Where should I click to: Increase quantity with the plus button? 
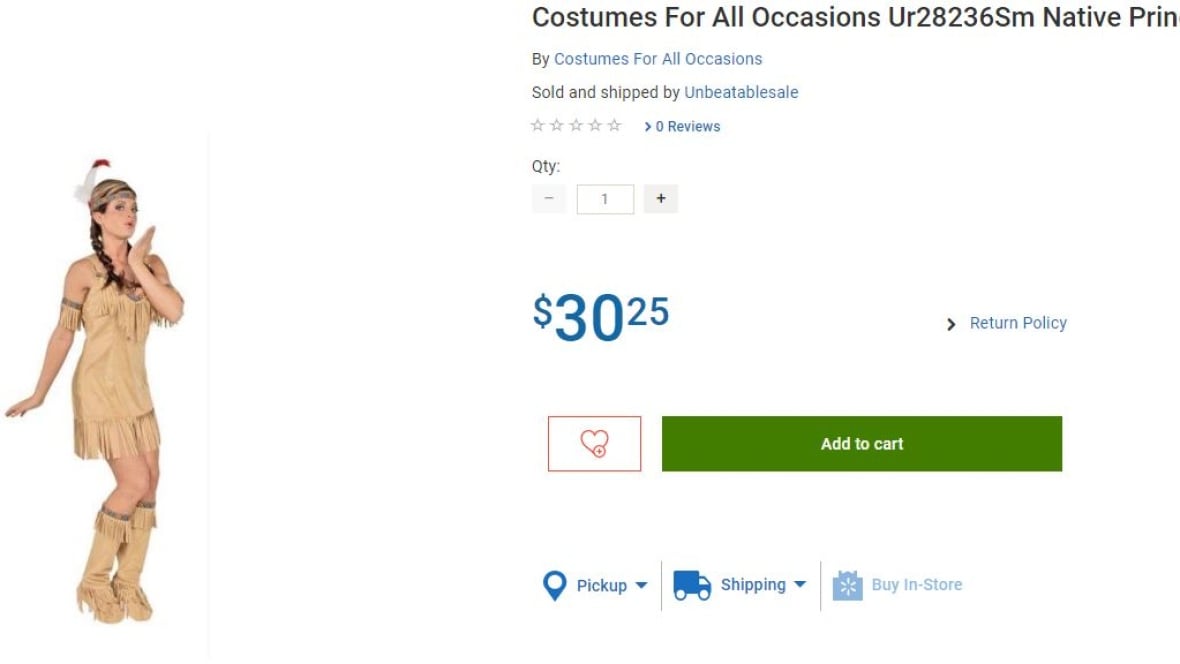point(660,199)
